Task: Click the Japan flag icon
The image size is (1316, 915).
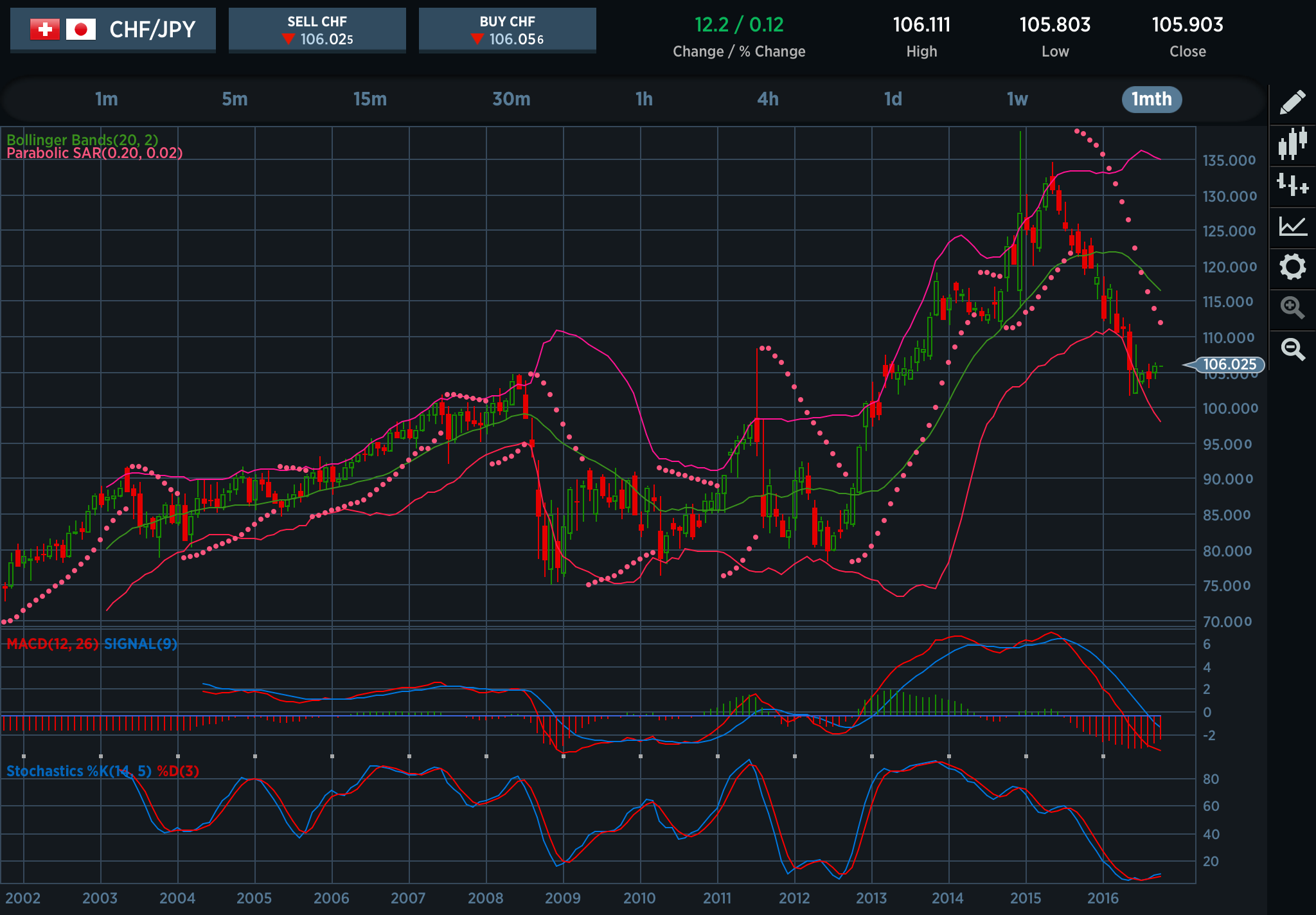Action: (x=81, y=30)
